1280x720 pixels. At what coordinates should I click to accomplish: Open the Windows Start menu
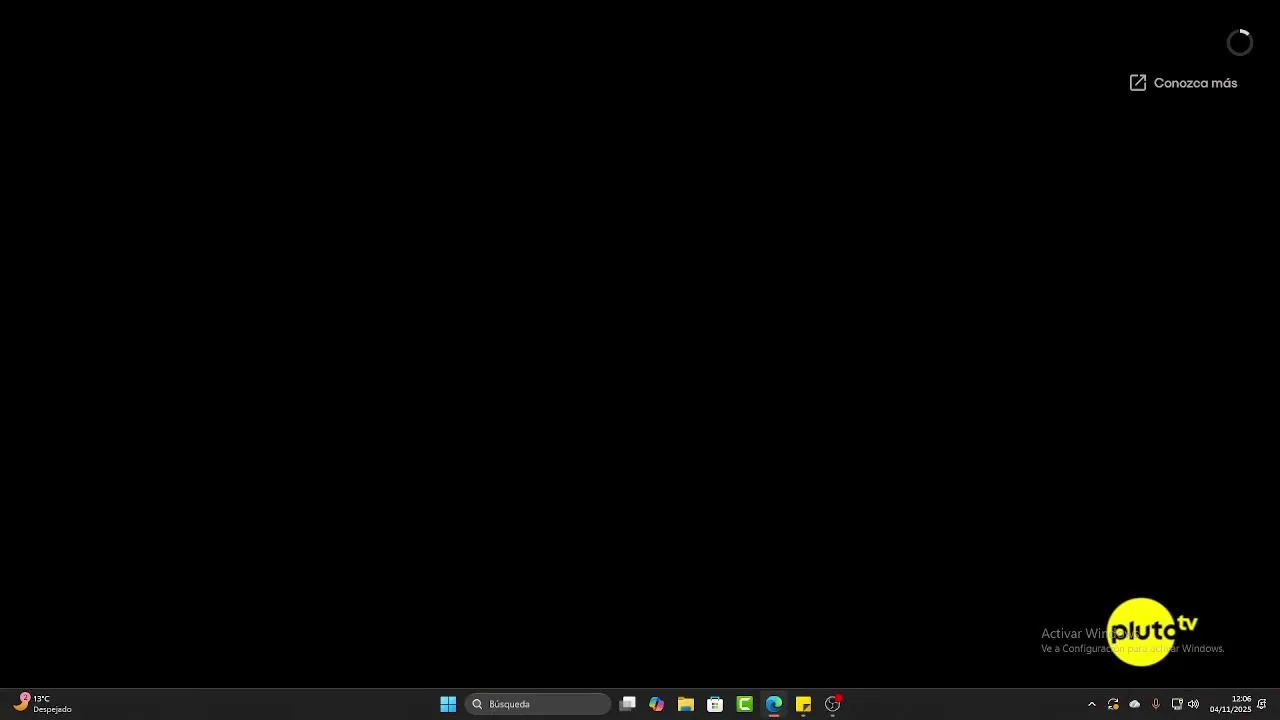tap(448, 704)
